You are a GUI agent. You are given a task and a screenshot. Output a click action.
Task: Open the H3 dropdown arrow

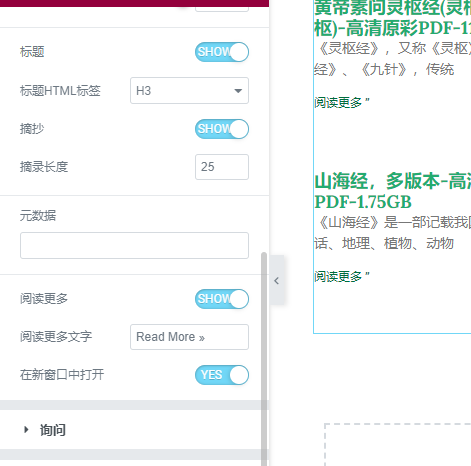(x=238, y=91)
